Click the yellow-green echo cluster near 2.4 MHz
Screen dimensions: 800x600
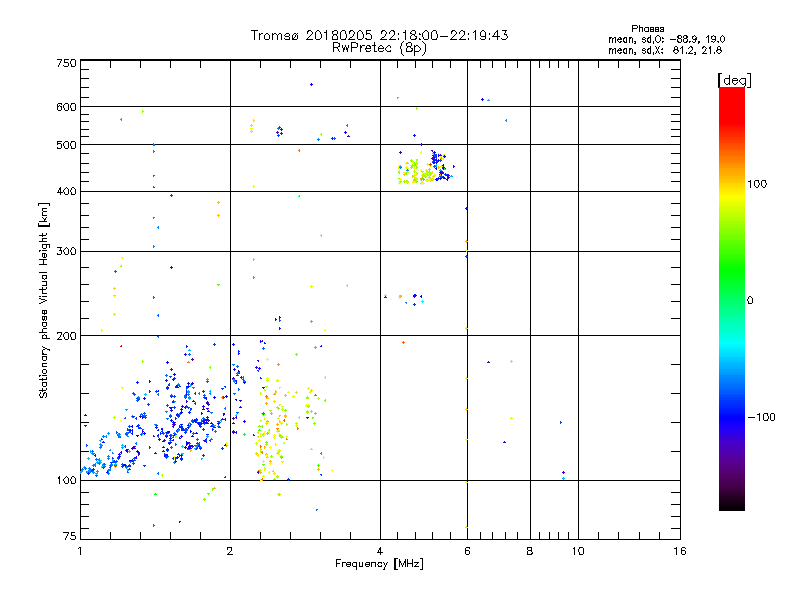click(x=270, y=429)
